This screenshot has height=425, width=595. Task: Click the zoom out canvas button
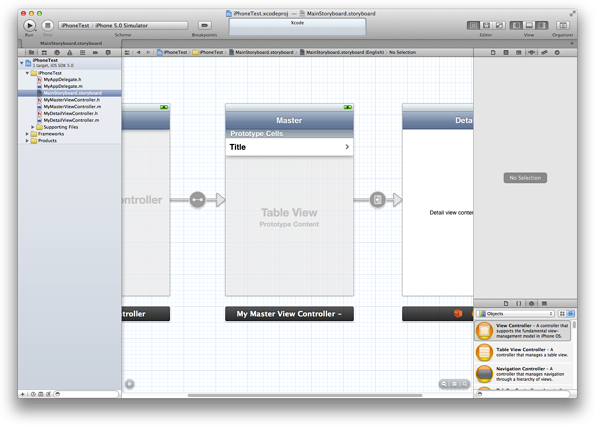444,384
